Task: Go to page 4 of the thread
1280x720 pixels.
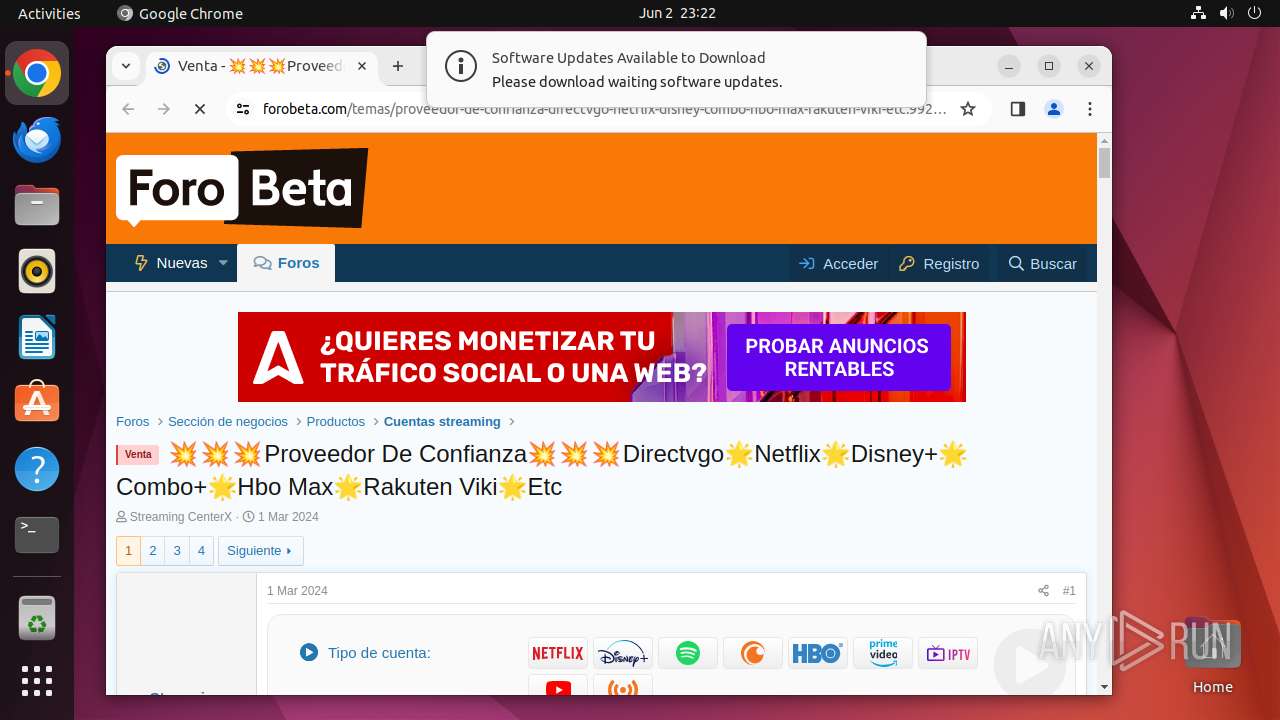Action: click(x=201, y=551)
